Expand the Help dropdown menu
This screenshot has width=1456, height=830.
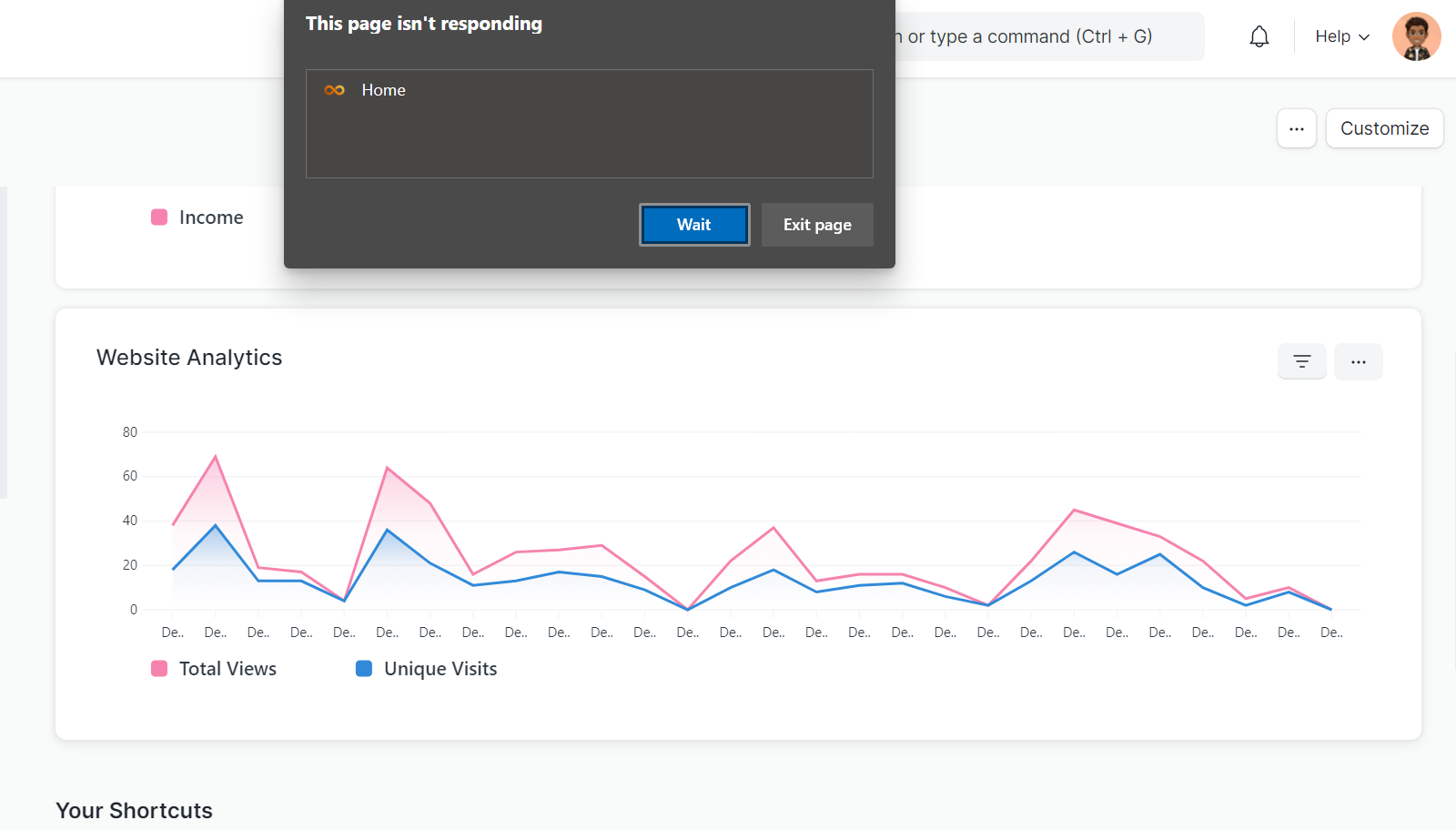[x=1342, y=36]
